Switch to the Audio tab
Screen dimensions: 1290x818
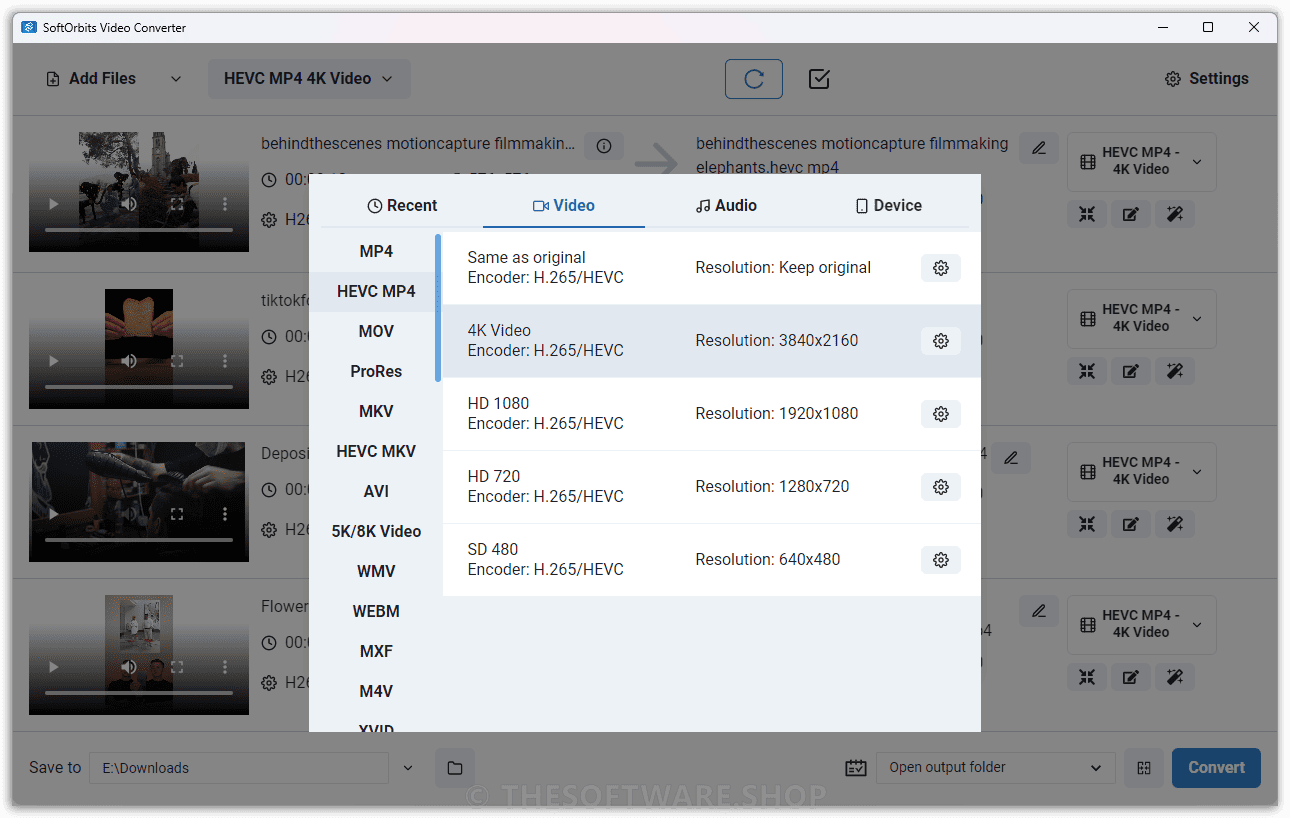tap(727, 206)
